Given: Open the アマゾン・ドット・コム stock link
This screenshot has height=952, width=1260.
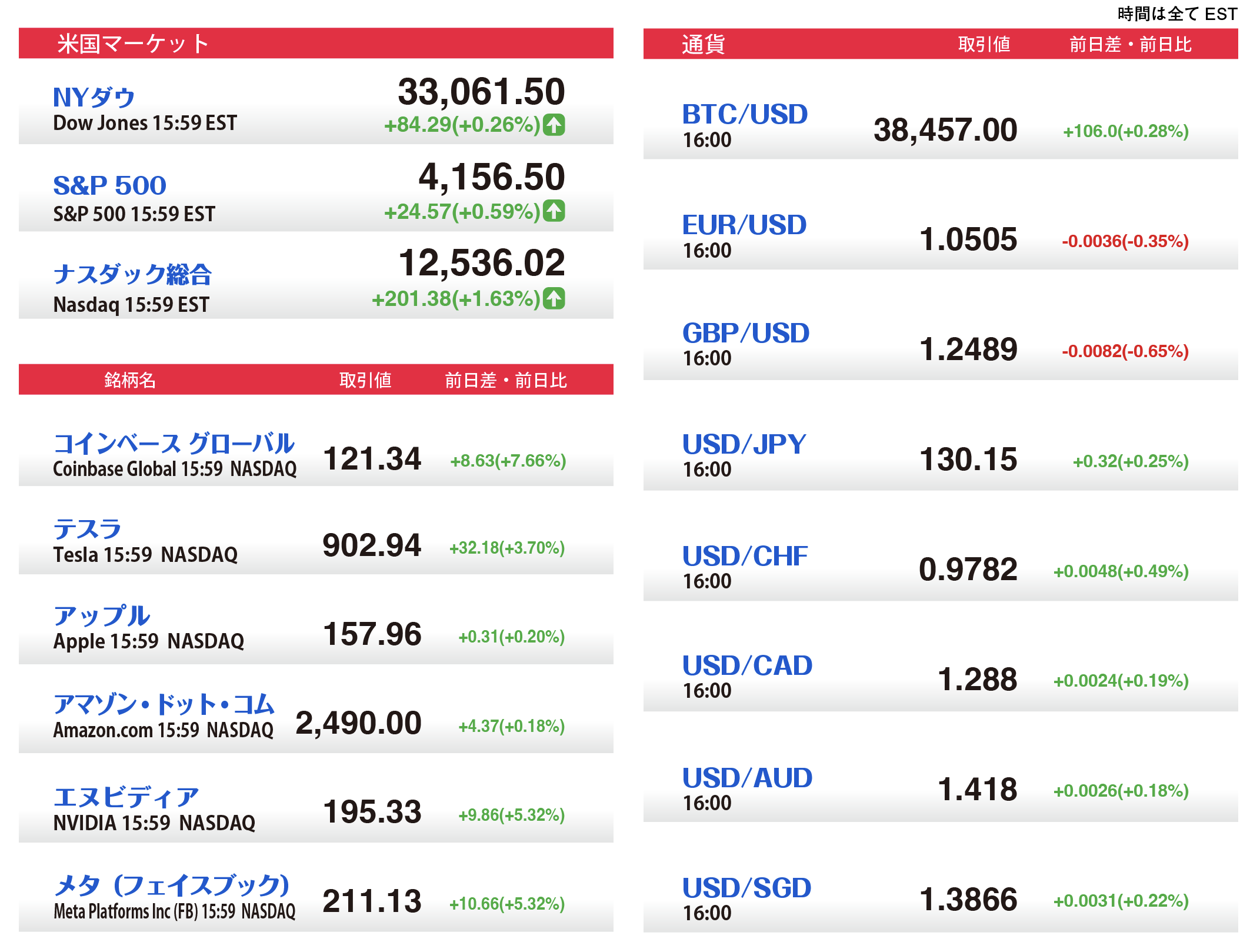Looking at the screenshot, I should tap(164, 704).
